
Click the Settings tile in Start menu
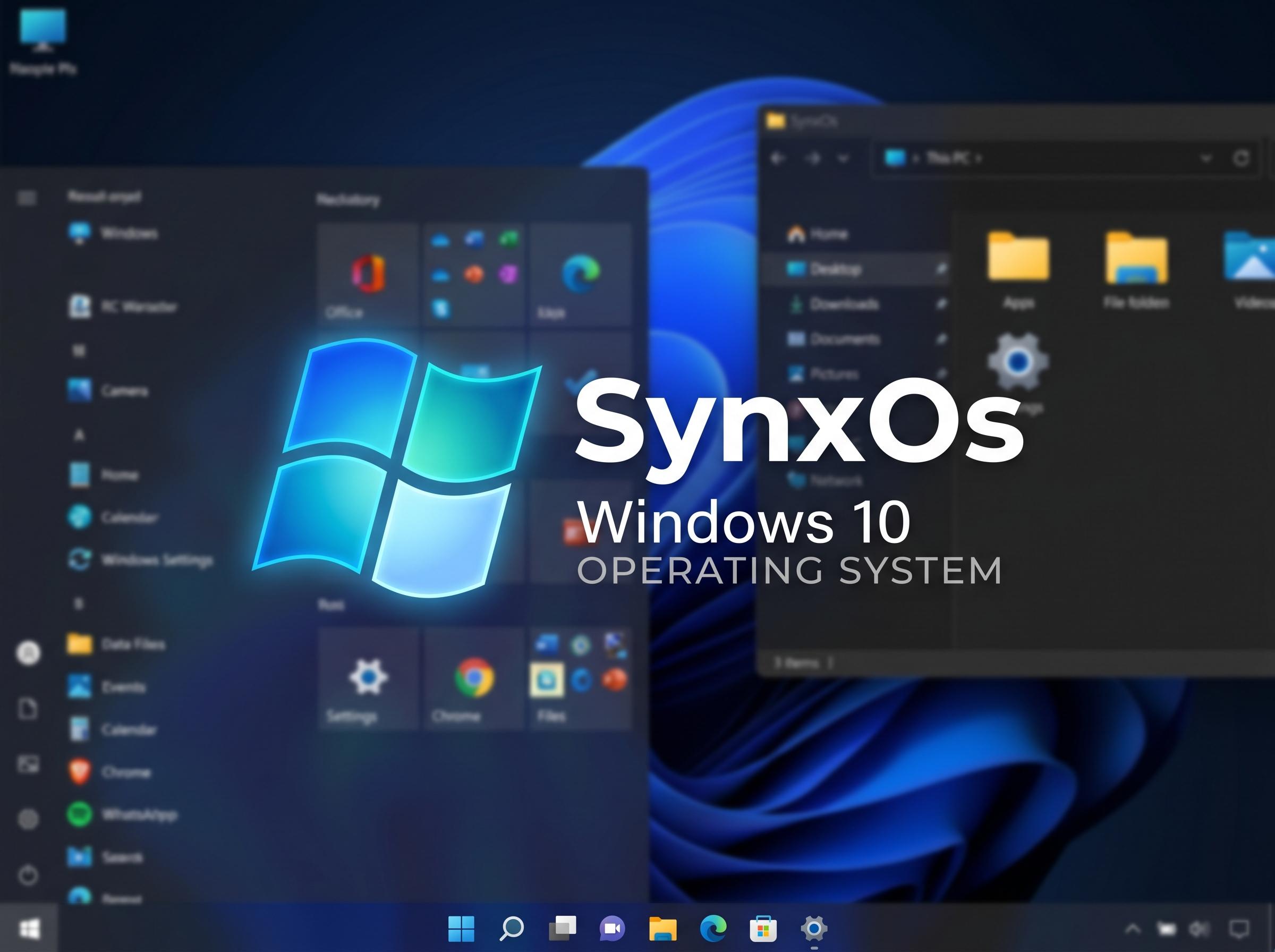(x=368, y=679)
